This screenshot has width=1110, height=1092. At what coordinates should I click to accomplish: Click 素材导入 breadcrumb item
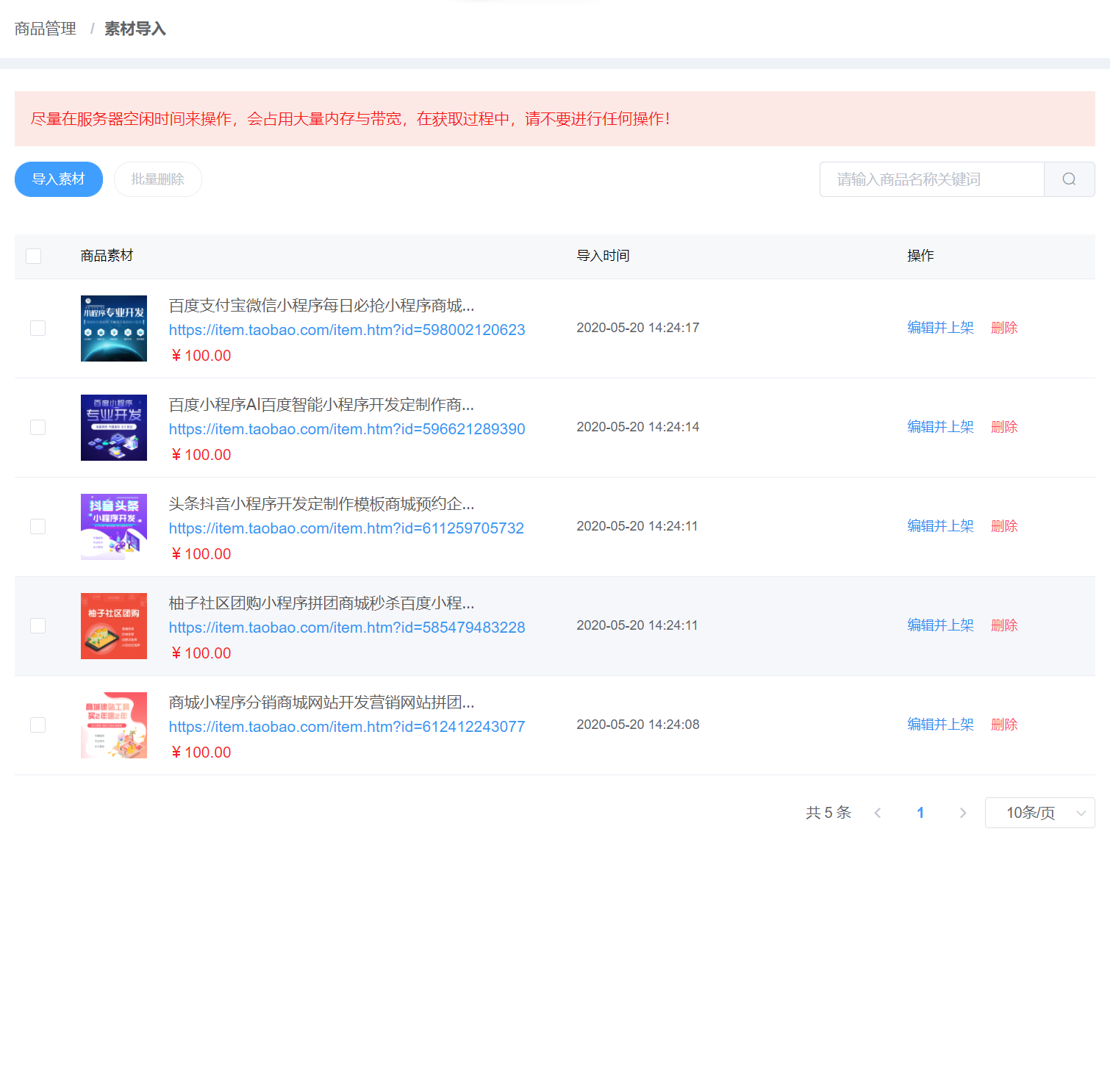[135, 29]
